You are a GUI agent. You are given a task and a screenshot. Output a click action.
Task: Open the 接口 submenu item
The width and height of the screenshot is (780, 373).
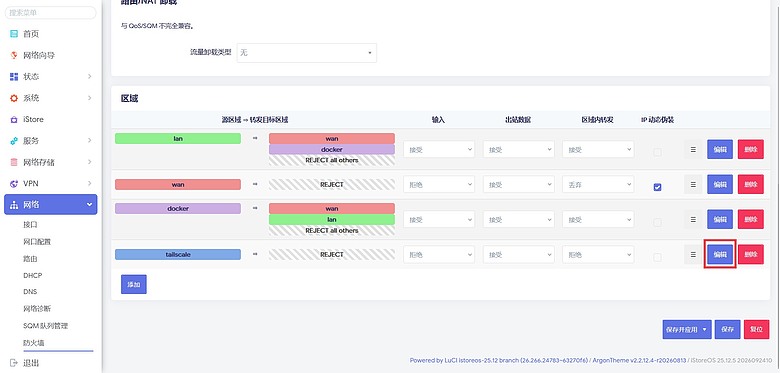pyautogui.click(x=30, y=224)
